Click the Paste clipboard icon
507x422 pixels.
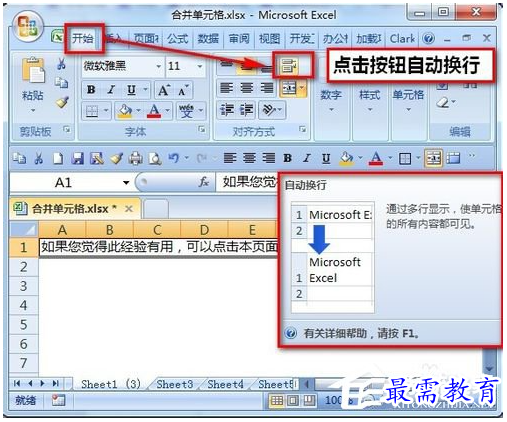point(33,71)
